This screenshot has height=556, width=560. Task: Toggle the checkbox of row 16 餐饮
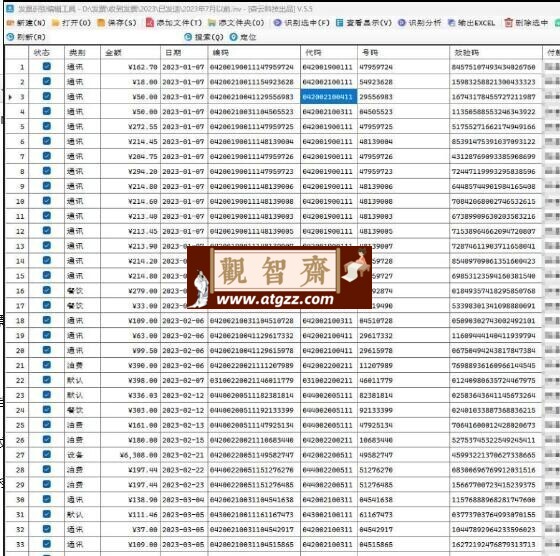46,290
